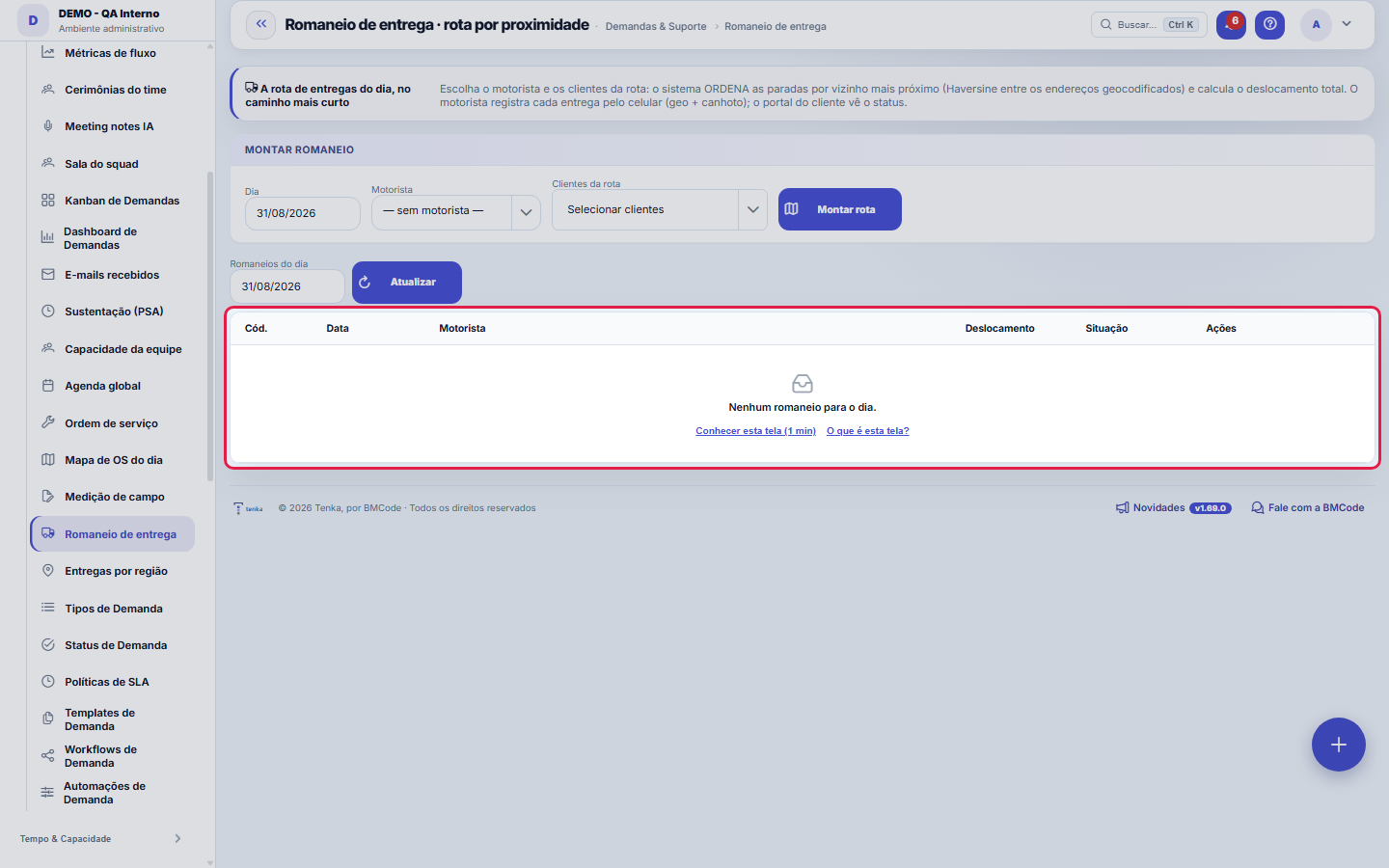Viewport: 1389px width, 868px height.
Task: Open the Motorista dropdown
Action: 456,211
